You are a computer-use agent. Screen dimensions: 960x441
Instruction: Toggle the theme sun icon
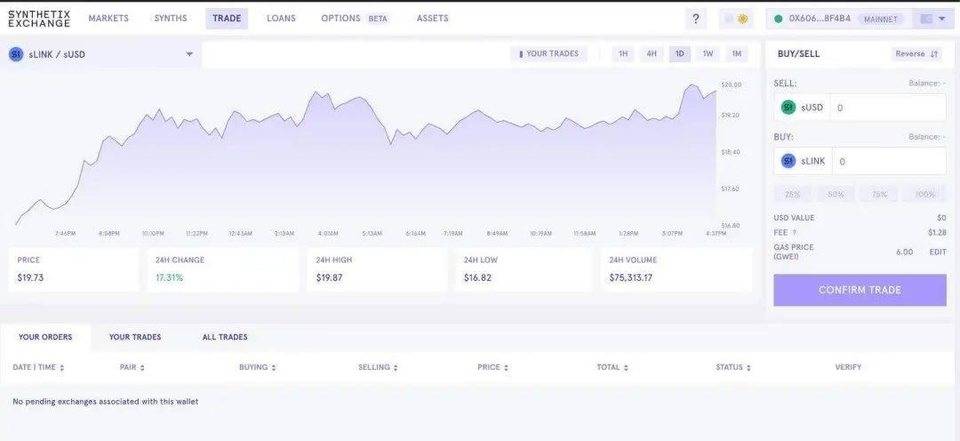[743, 19]
